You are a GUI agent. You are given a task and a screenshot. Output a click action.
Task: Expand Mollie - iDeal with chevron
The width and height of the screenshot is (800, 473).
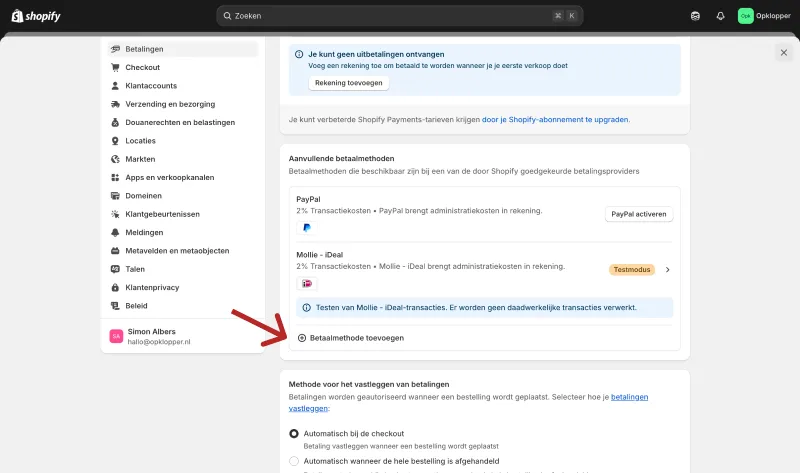[667, 269]
